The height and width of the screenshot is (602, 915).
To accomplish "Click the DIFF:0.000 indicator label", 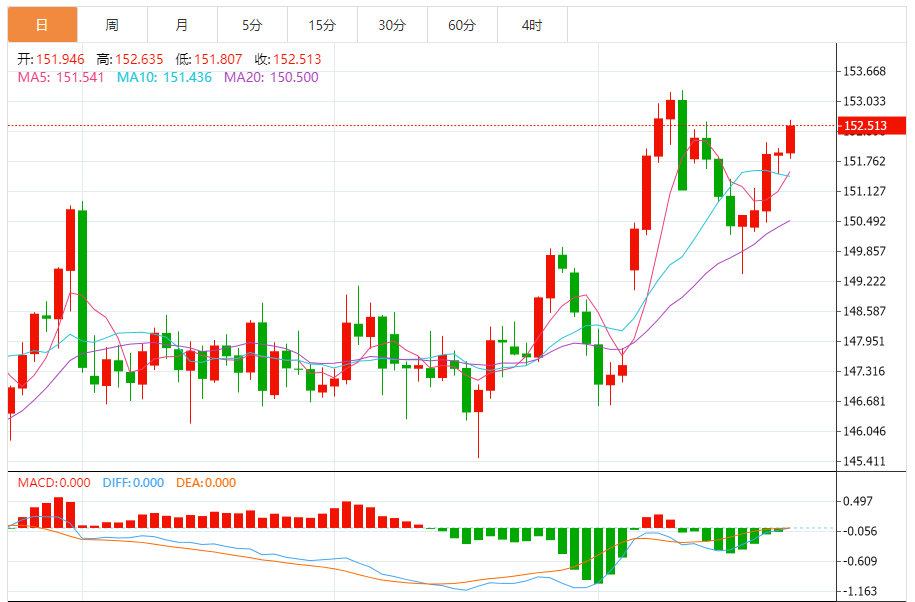I will pos(133,483).
